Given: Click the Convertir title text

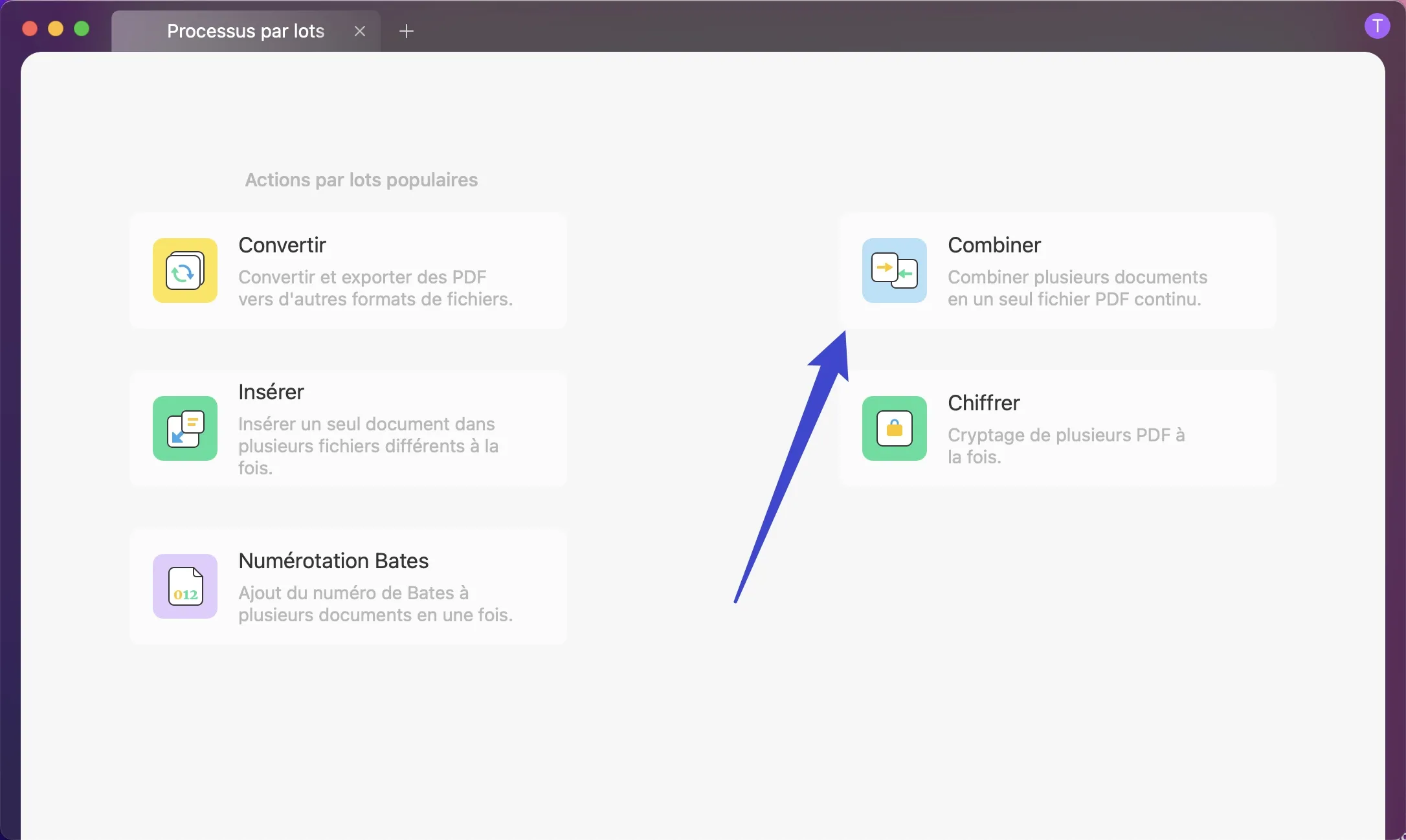Looking at the screenshot, I should pos(282,245).
